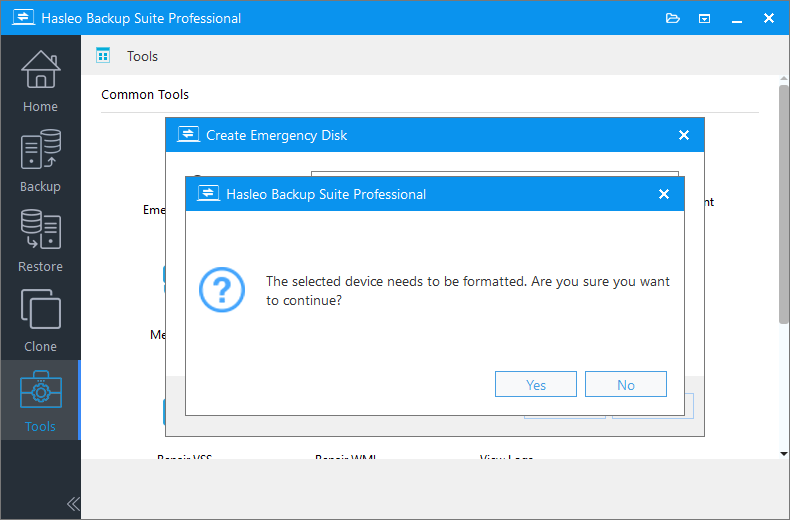
Task: Open the Clone section in sidebar
Action: 40,320
